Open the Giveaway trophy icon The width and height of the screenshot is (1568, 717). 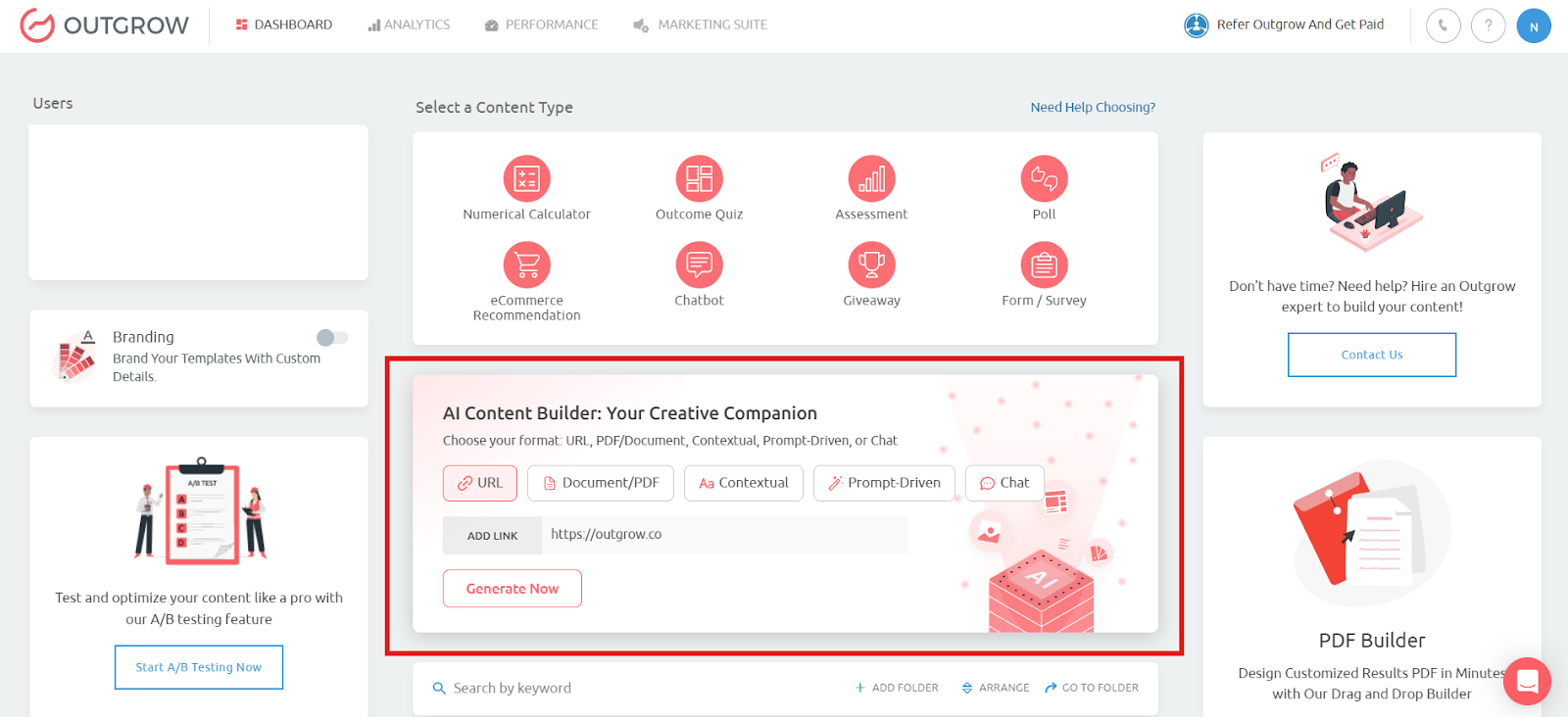[x=871, y=265]
